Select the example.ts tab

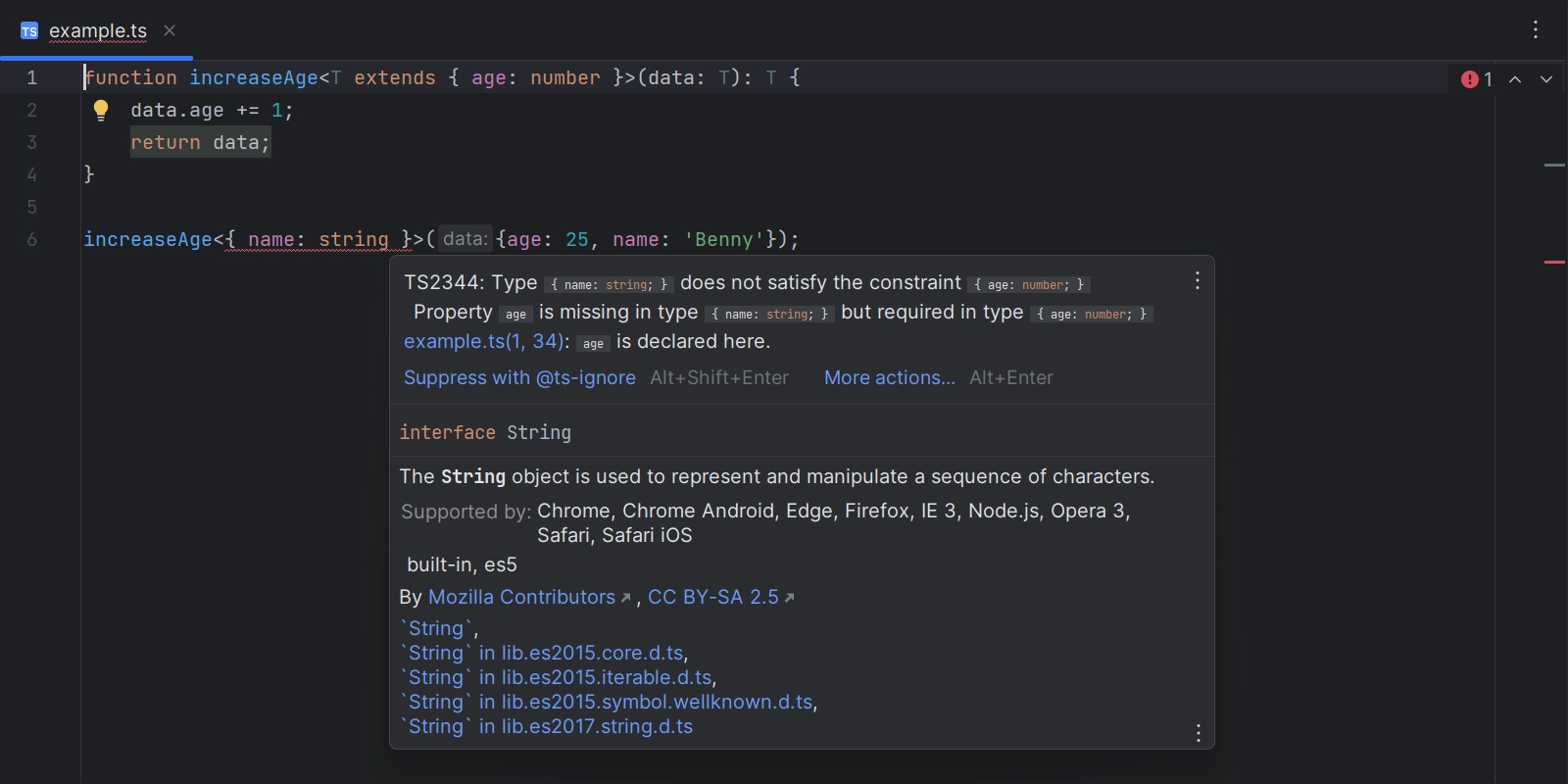coord(98,30)
